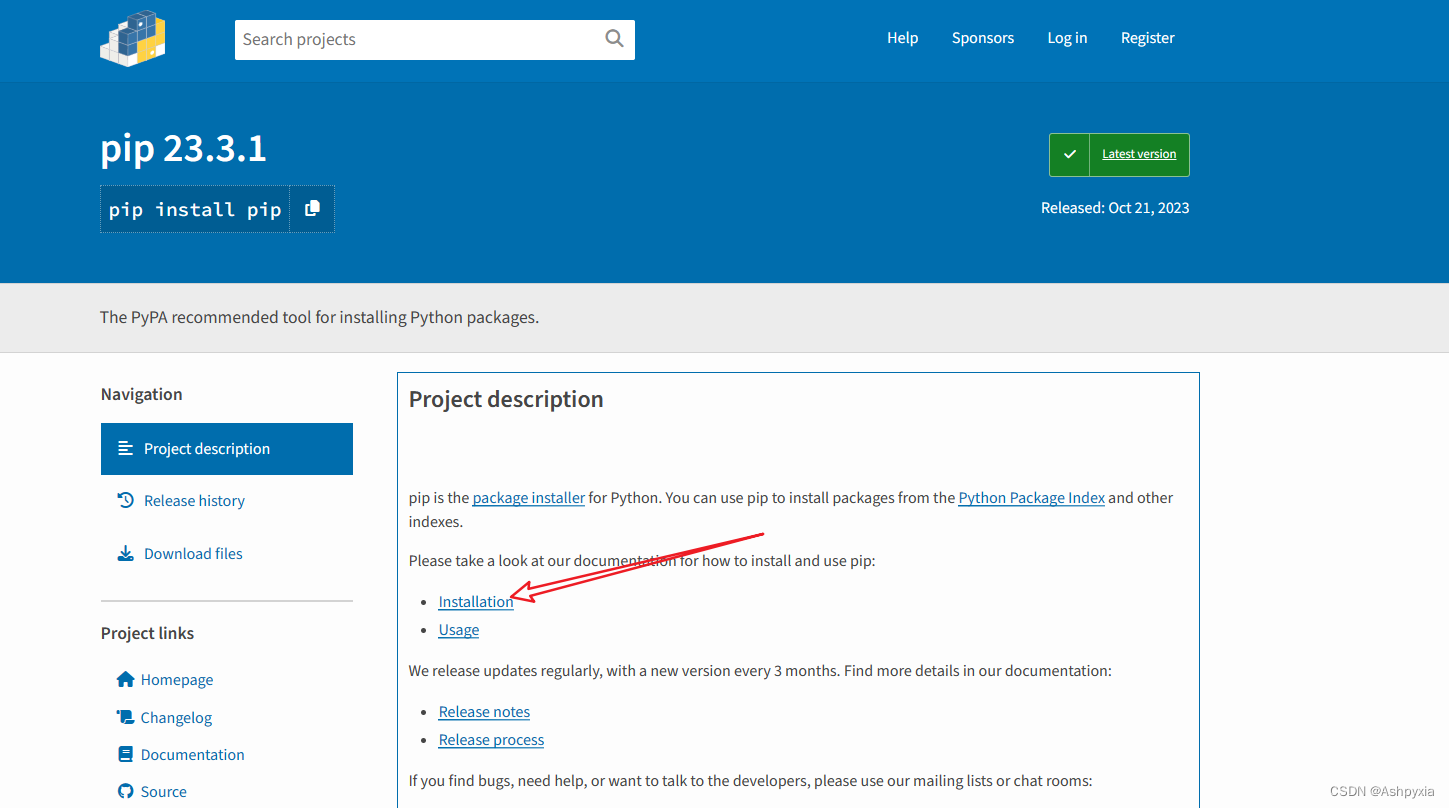Click the Latest version green button
Image resolution: width=1449 pixels, height=808 pixels.
click(1119, 155)
